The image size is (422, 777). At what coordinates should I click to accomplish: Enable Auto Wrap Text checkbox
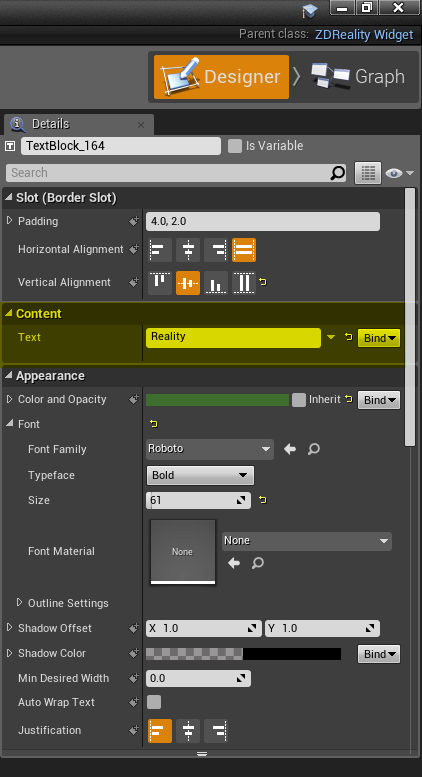[154, 702]
